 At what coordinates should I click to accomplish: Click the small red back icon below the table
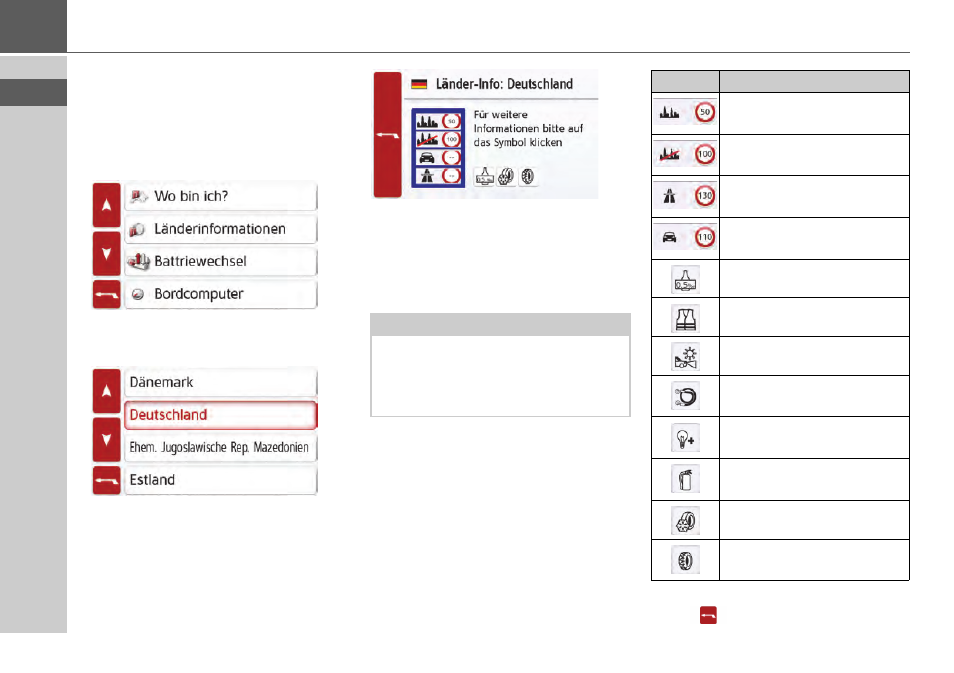708,615
